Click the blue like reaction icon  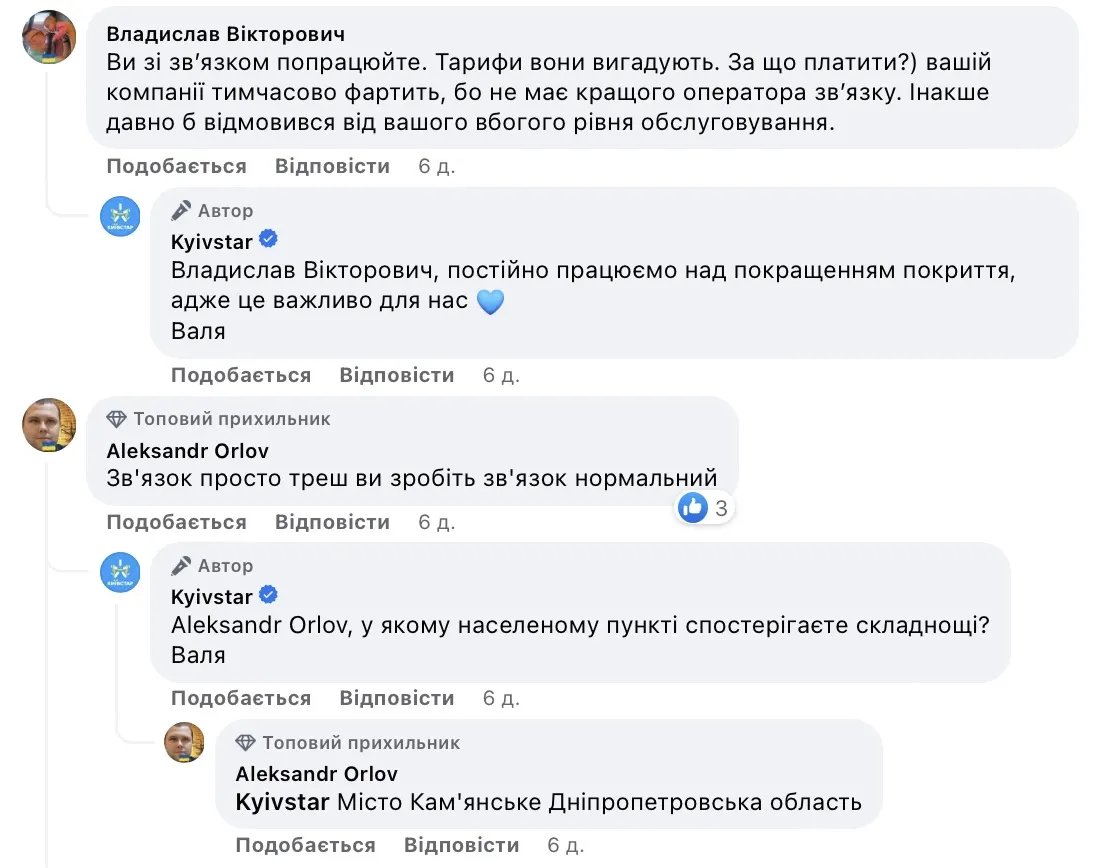(x=693, y=507)
